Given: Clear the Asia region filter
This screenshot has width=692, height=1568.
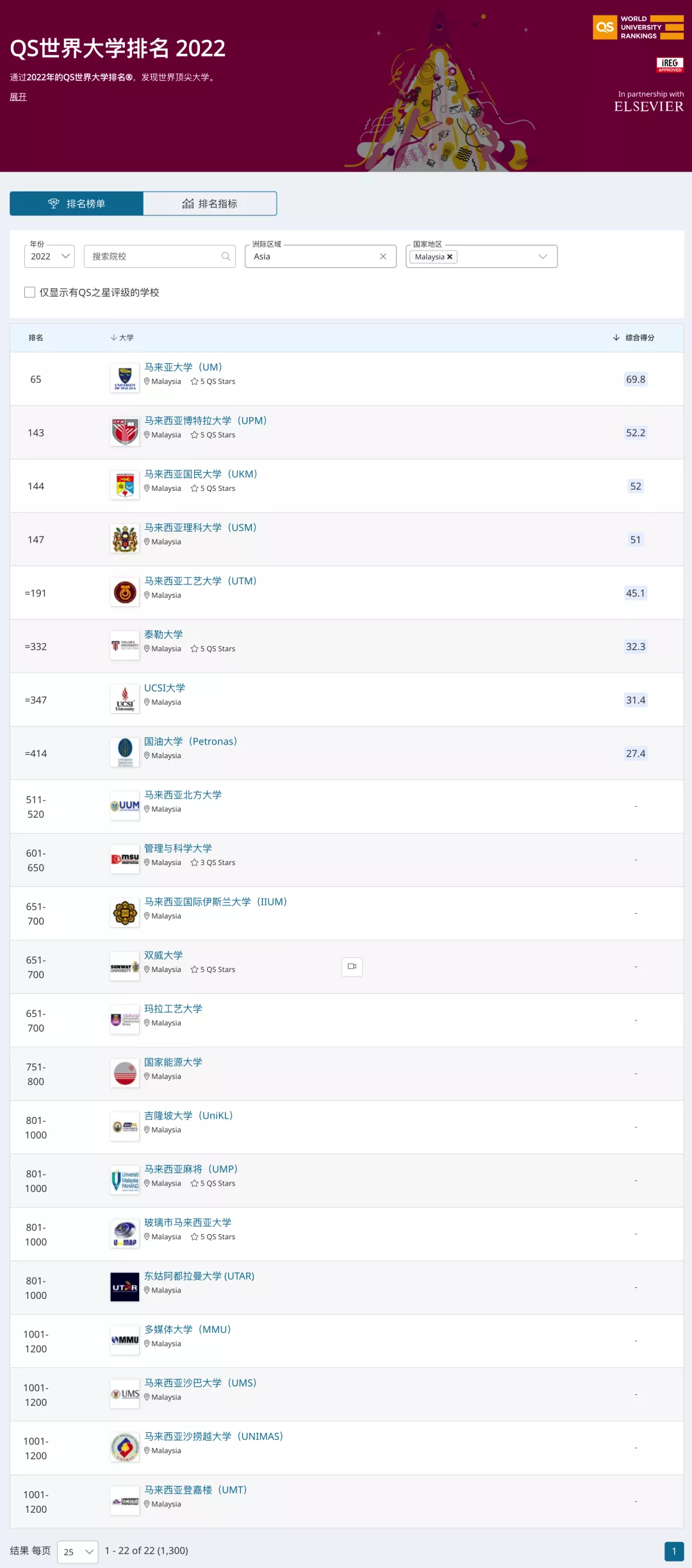Looking at the screenshot, I should (x=383, y=256).
